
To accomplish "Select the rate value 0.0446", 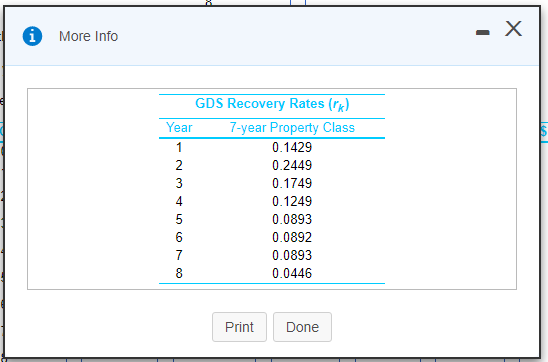I will 292,273.
